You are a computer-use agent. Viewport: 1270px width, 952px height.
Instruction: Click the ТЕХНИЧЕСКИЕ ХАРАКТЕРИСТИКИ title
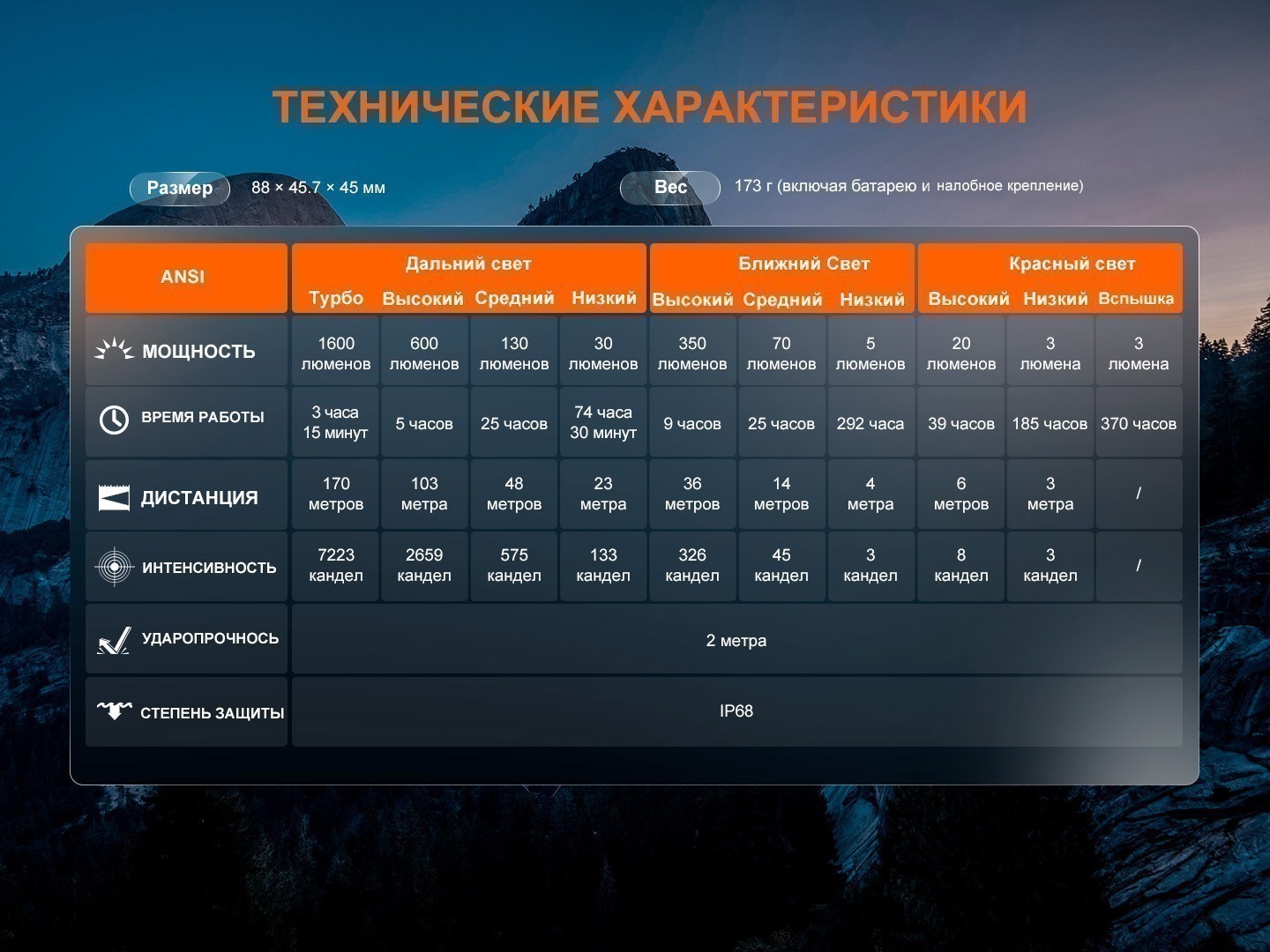[x=650, y=108]
